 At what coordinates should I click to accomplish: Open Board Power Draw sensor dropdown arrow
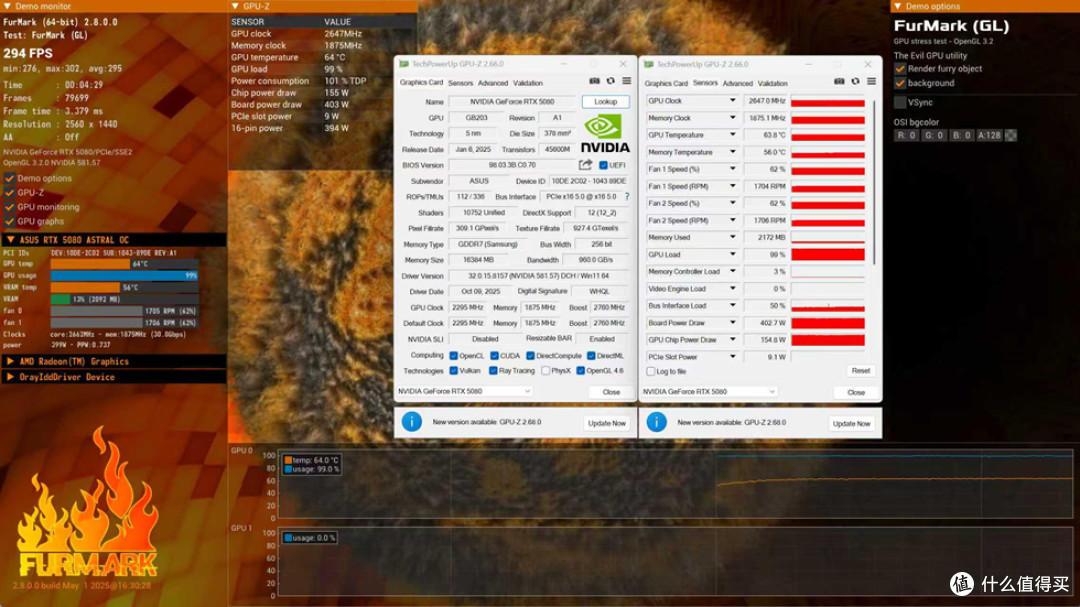(x=732, y=322)
